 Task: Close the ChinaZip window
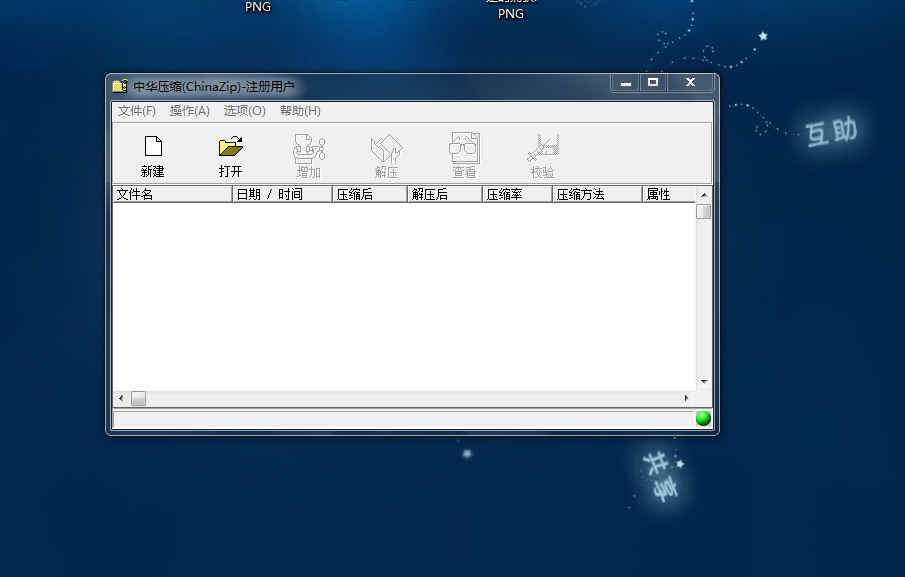point(690,83)
